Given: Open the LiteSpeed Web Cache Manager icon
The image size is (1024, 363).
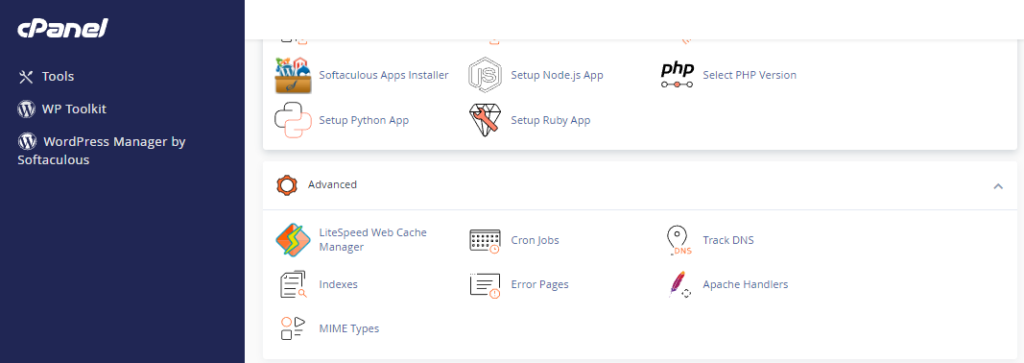Looking at the screenshot, I should [x=293, y=240].
